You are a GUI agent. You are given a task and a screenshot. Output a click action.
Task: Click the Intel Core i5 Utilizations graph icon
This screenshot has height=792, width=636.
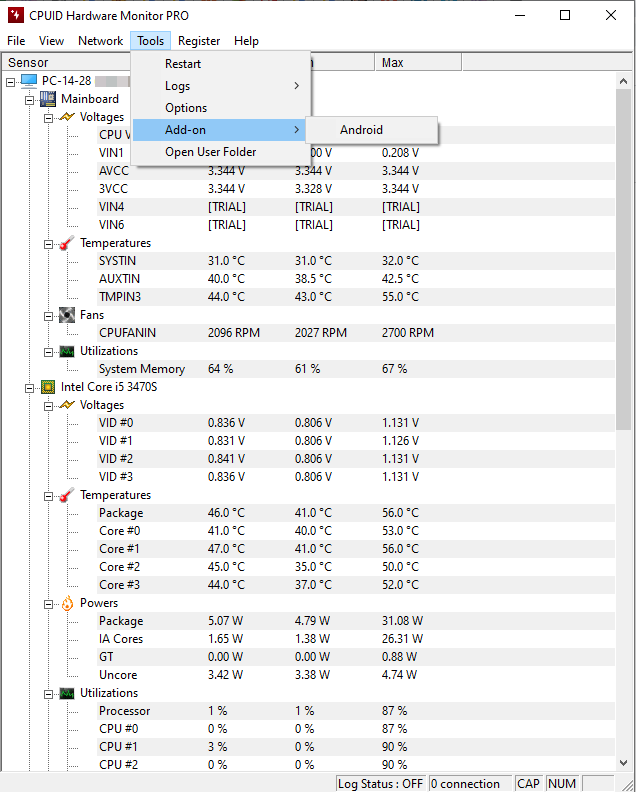(x=67, y=693)
